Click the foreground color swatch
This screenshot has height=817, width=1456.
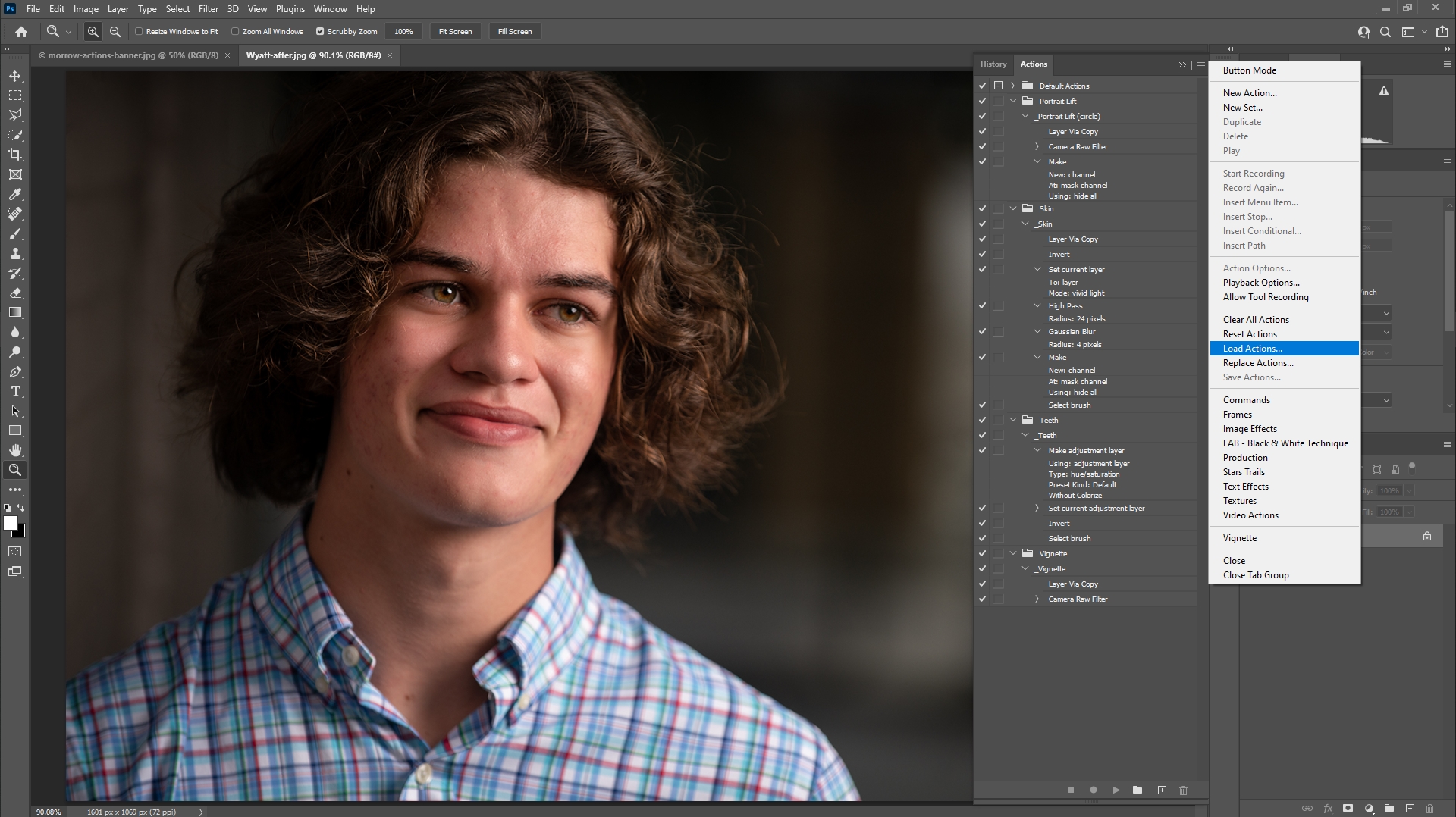coord(10,523)
